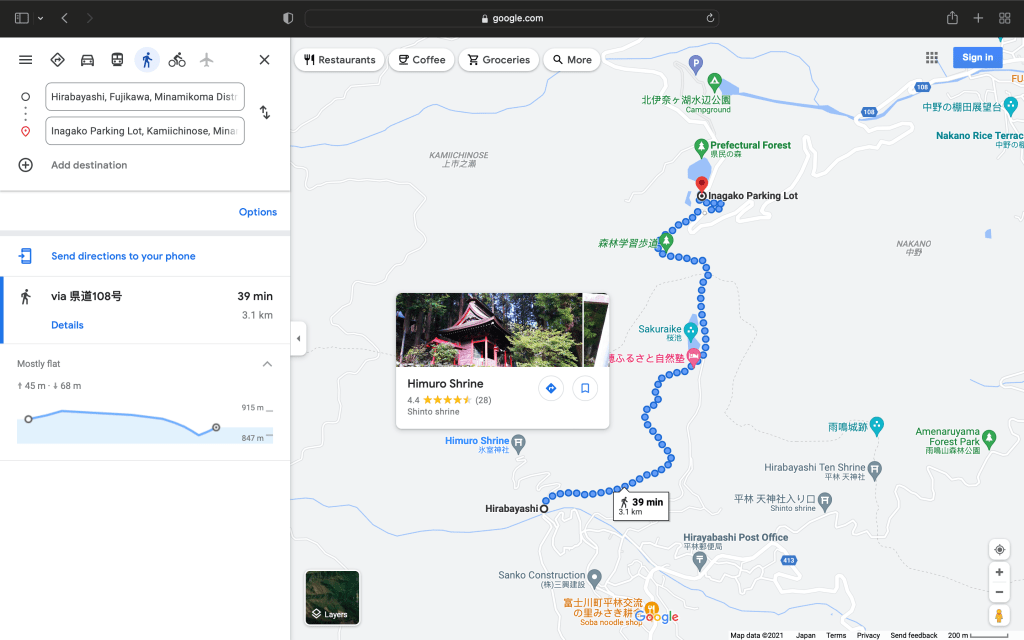
Task: Get directions to Himuro Shrine
Action: click(x=550, y=388)
